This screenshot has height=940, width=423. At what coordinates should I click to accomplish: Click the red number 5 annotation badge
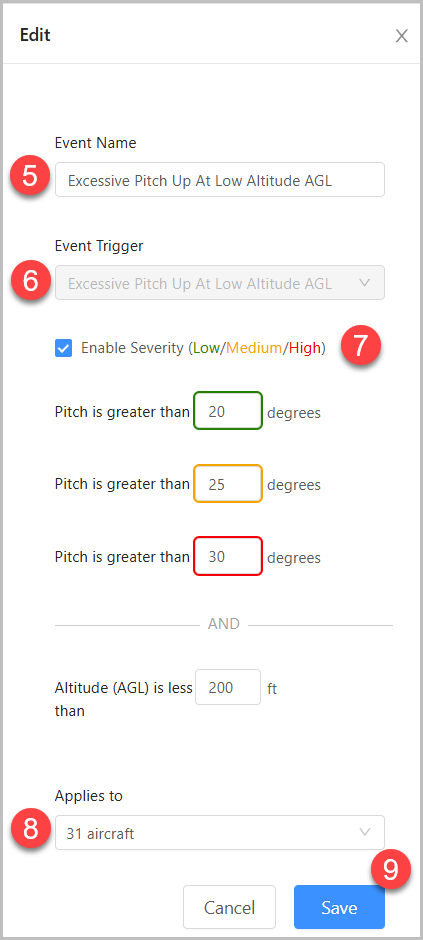[x=30, y=177]
